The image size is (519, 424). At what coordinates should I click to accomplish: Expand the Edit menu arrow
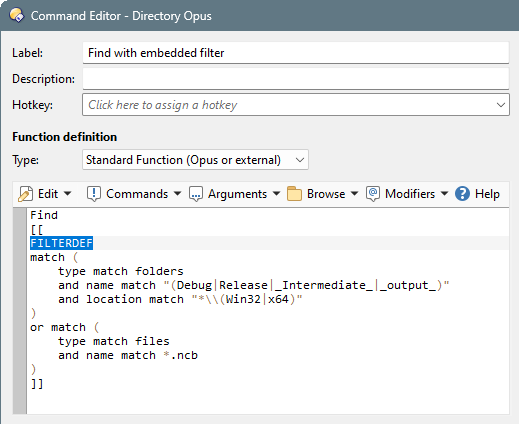tap(67, 193)
